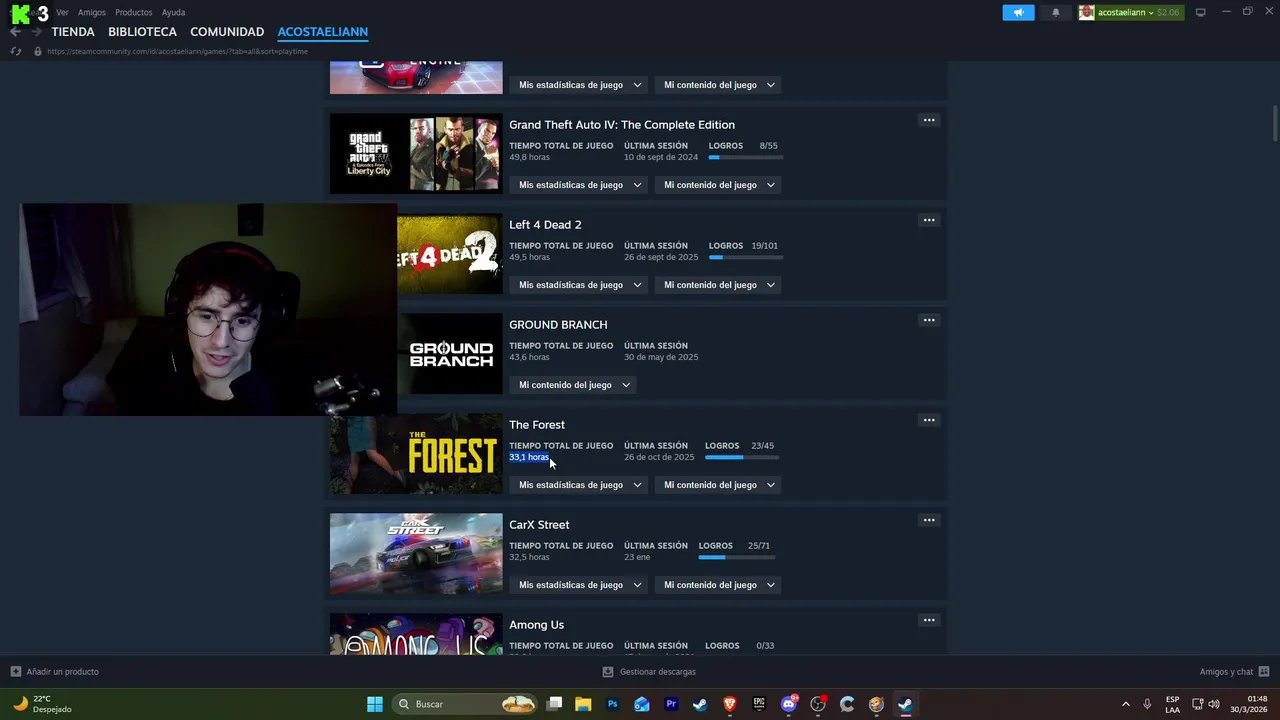Reload the page with the refresh icon
Viewport: 1280px width, 720px height.
(16, 51)
